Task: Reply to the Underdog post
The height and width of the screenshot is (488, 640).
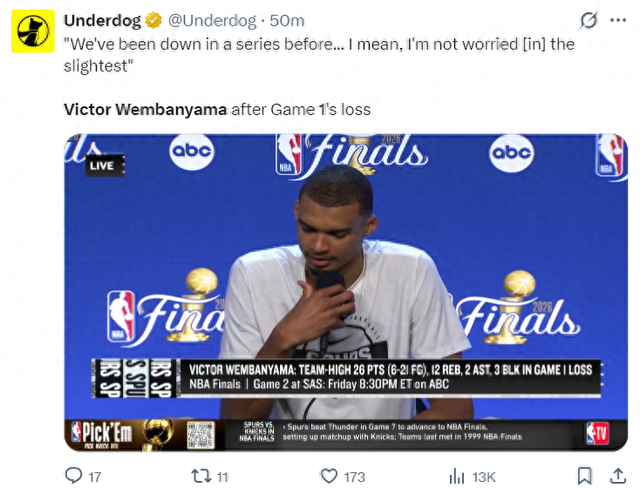Action: coord(74,476)
